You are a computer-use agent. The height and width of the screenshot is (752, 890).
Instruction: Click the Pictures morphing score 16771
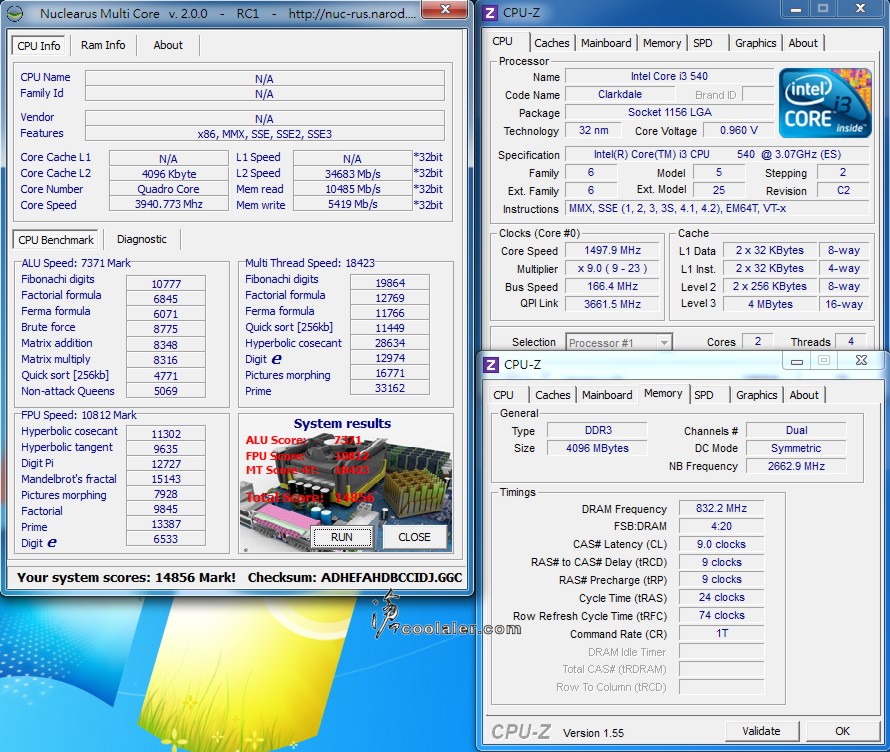coord(390,373)
